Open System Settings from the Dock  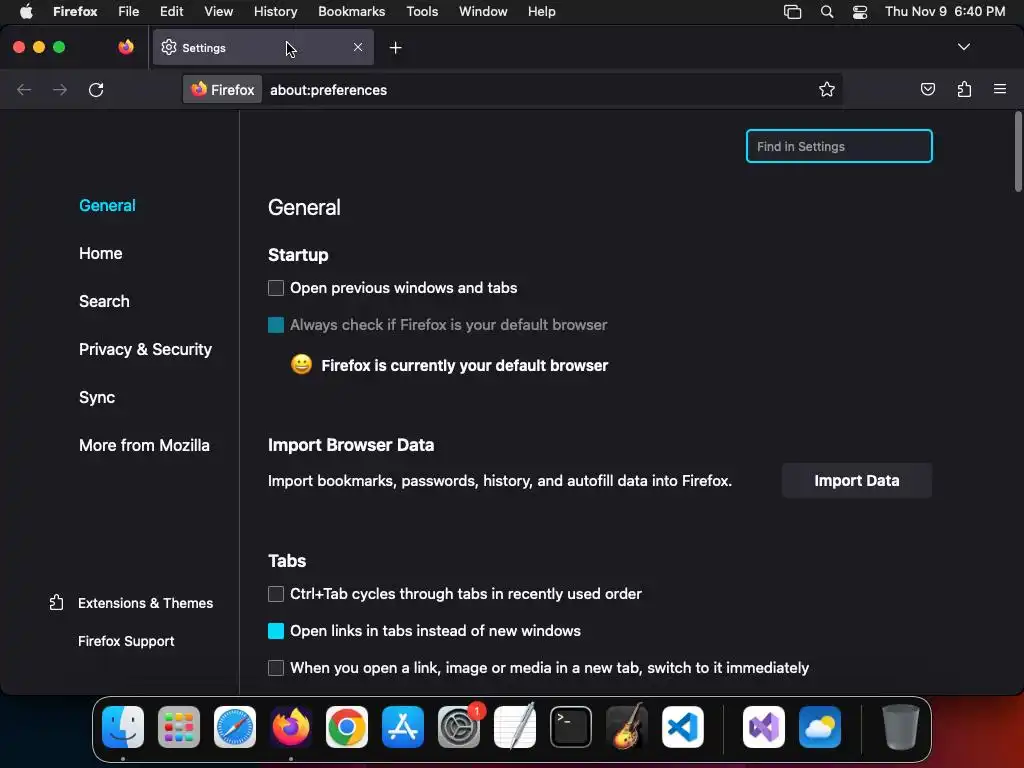(x=458, y=727)
